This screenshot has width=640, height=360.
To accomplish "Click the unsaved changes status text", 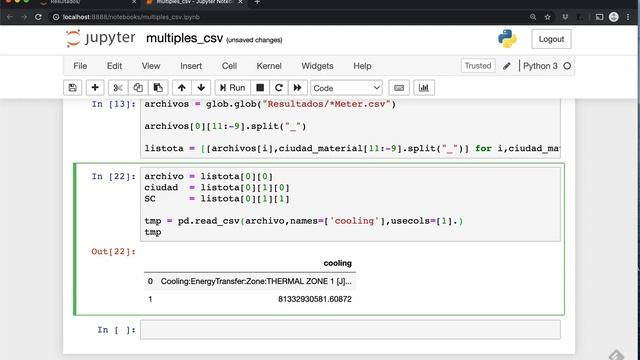I will (254, 40).
